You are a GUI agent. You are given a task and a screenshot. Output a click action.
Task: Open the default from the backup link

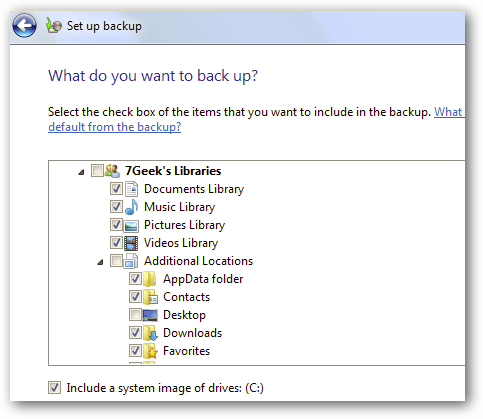coord(115,127)
